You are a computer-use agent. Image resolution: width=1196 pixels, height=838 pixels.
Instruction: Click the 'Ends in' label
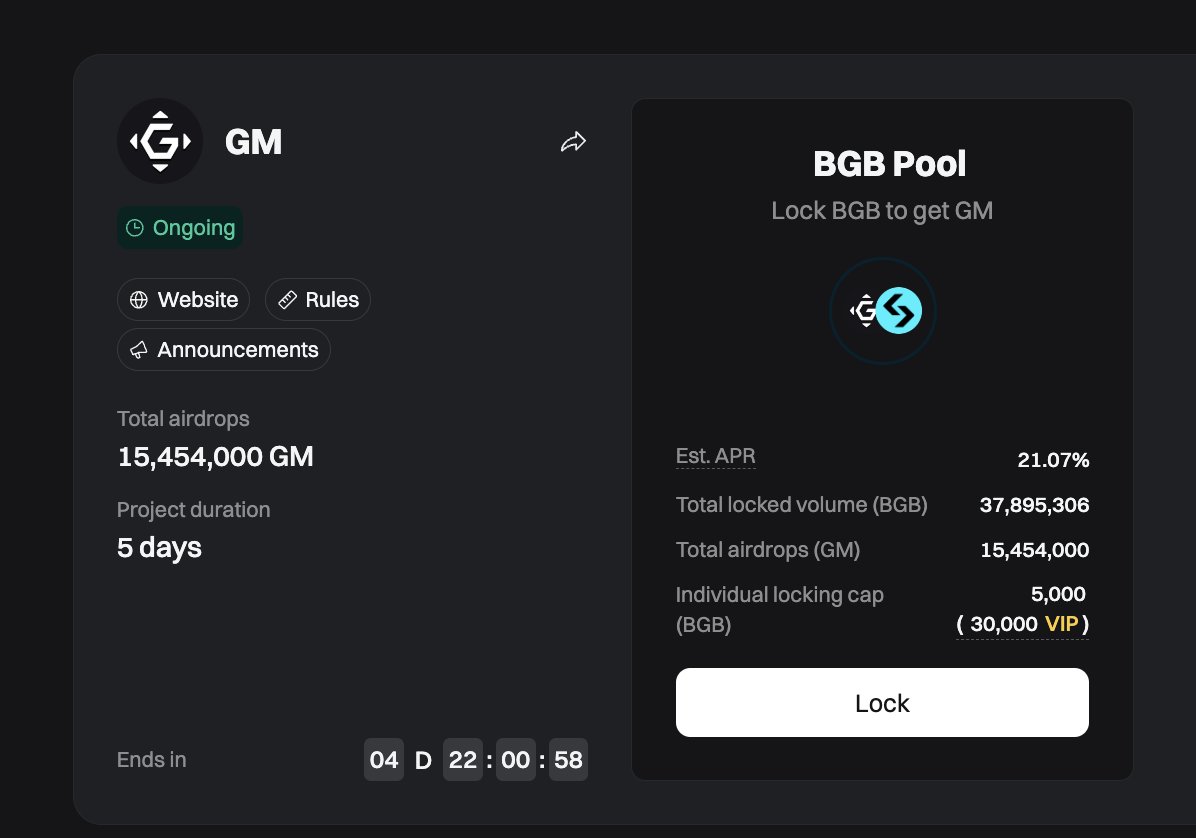tap(152, 759)
